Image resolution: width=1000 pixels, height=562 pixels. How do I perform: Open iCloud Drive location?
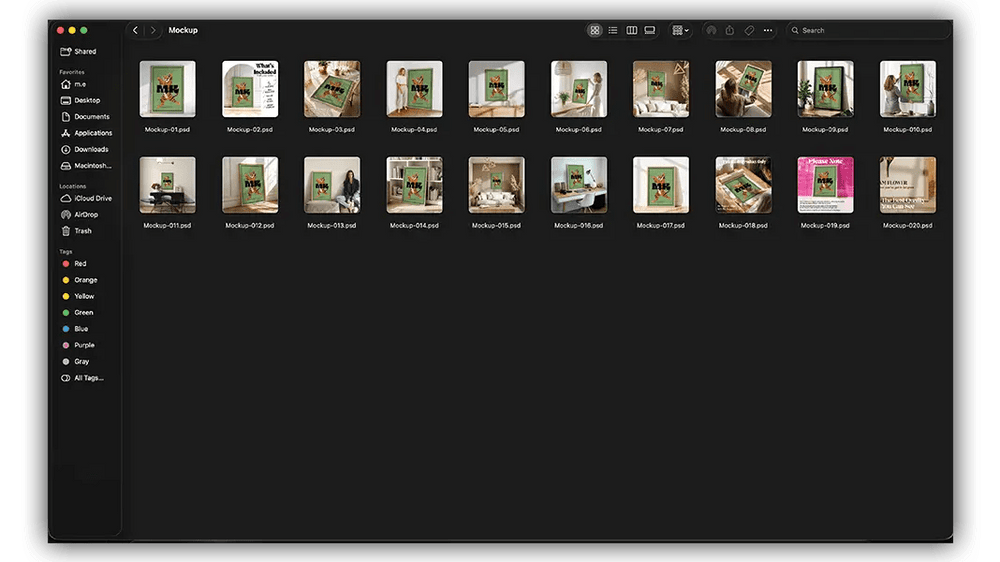point(85,198)
